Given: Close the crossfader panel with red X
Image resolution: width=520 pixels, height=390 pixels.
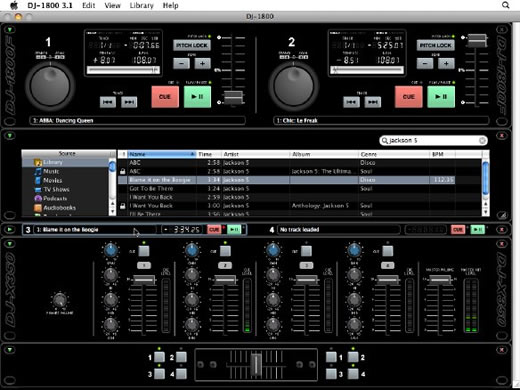Looking at the screenshot, I should pos(502,350).
